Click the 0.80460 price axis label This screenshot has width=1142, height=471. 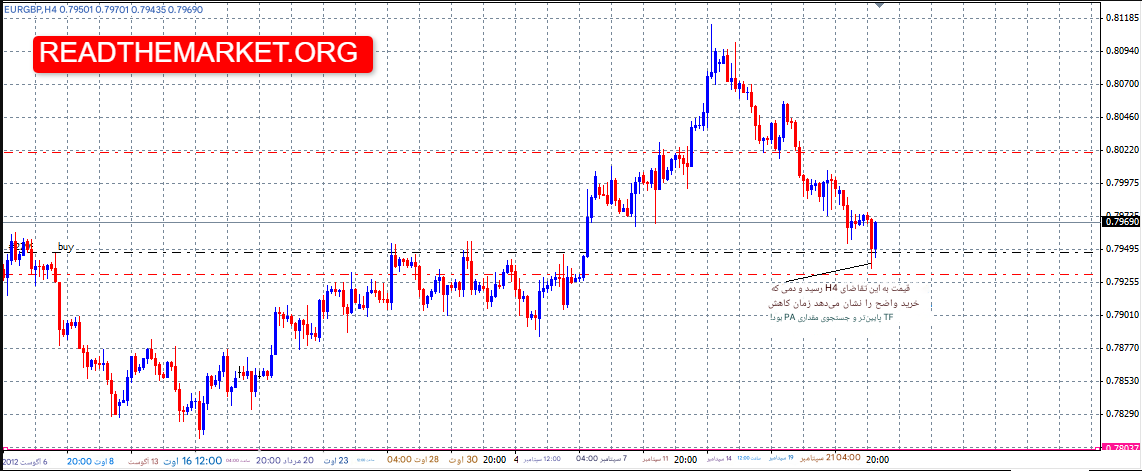(1121, 117)
